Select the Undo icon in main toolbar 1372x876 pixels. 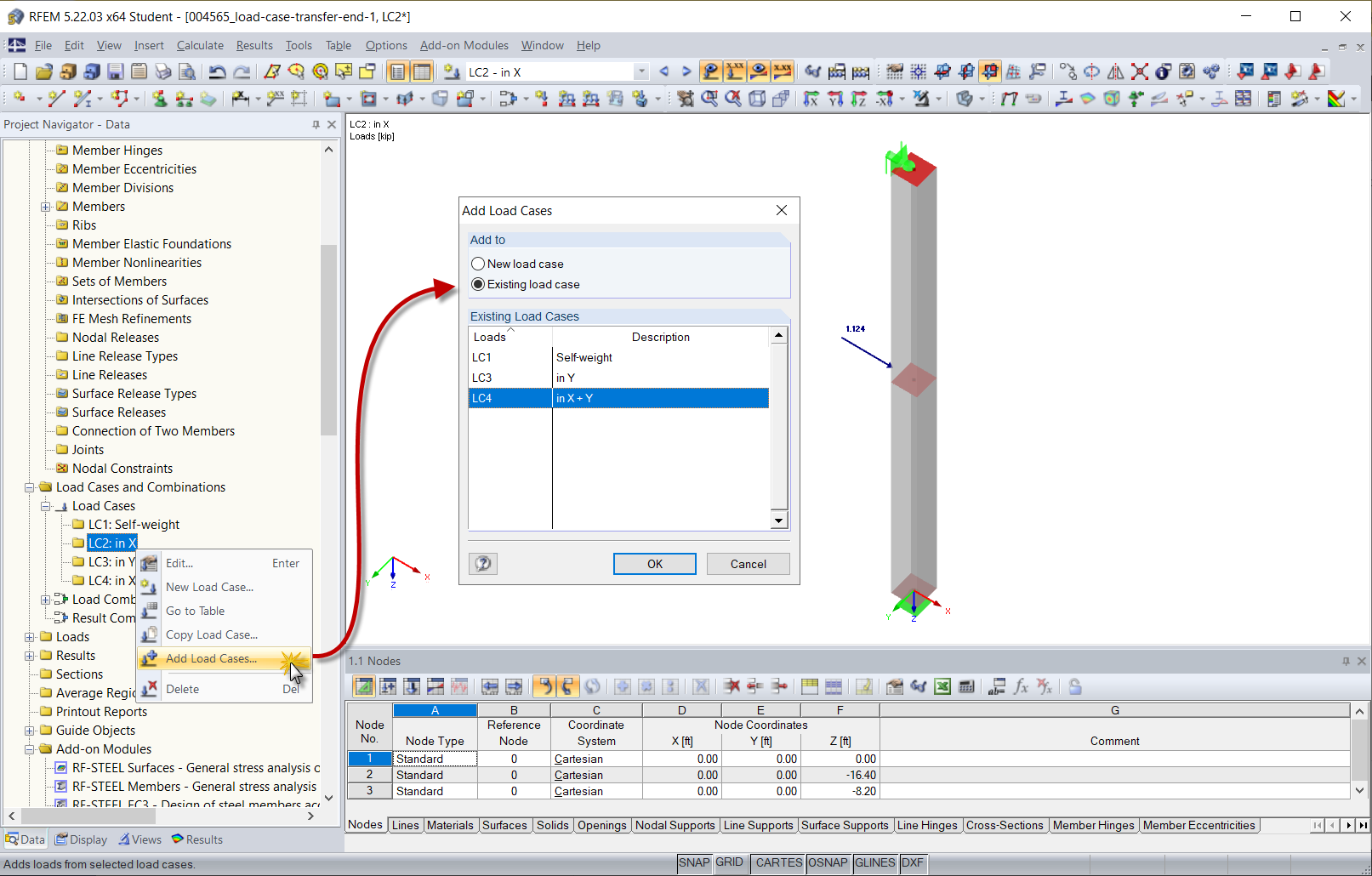click(218, 71)
